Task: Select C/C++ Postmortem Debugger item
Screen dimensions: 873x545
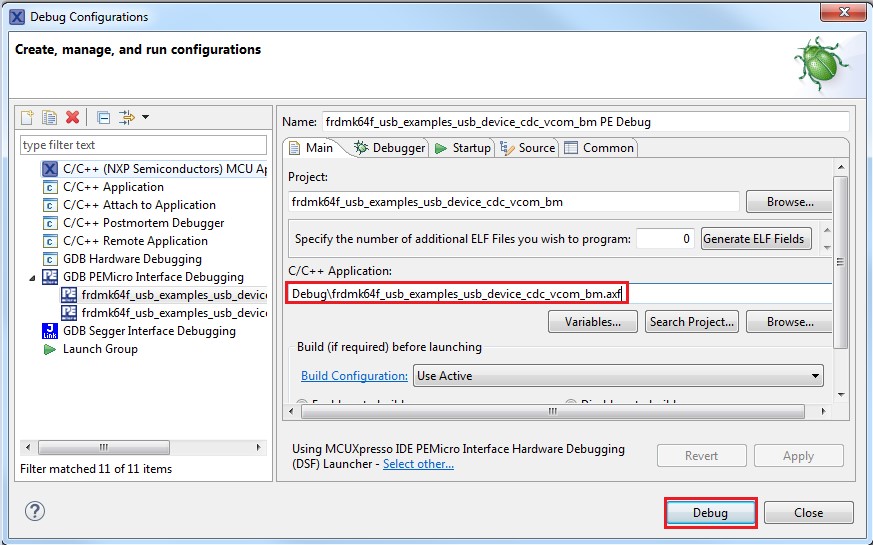Action: tap(144, 223)
